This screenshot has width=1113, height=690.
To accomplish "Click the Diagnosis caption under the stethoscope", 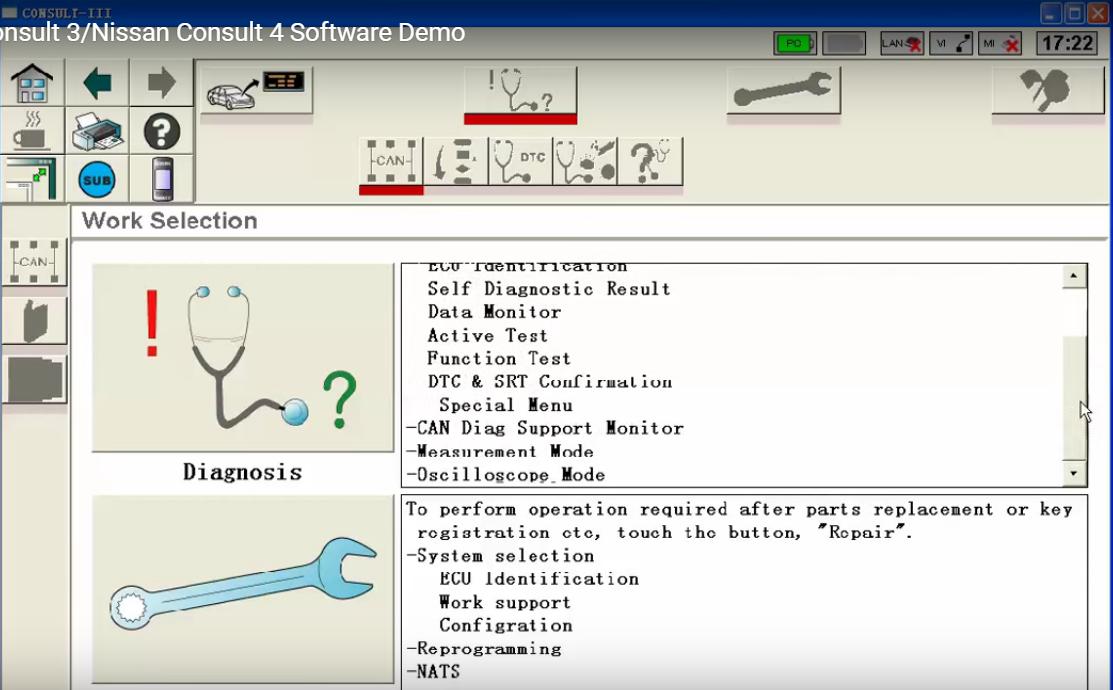I will click(243, 472).
